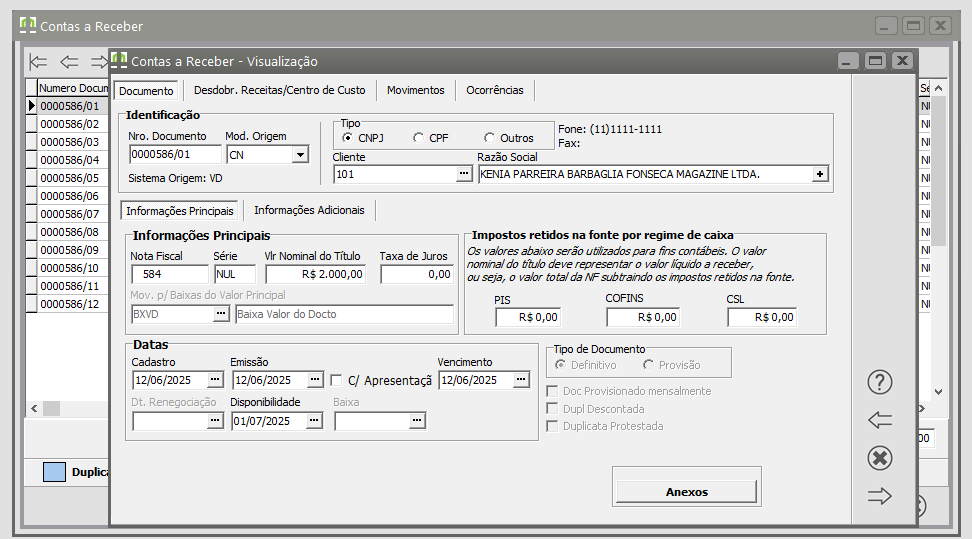
Task: Click COFINS value field
Action: point(643,317)
